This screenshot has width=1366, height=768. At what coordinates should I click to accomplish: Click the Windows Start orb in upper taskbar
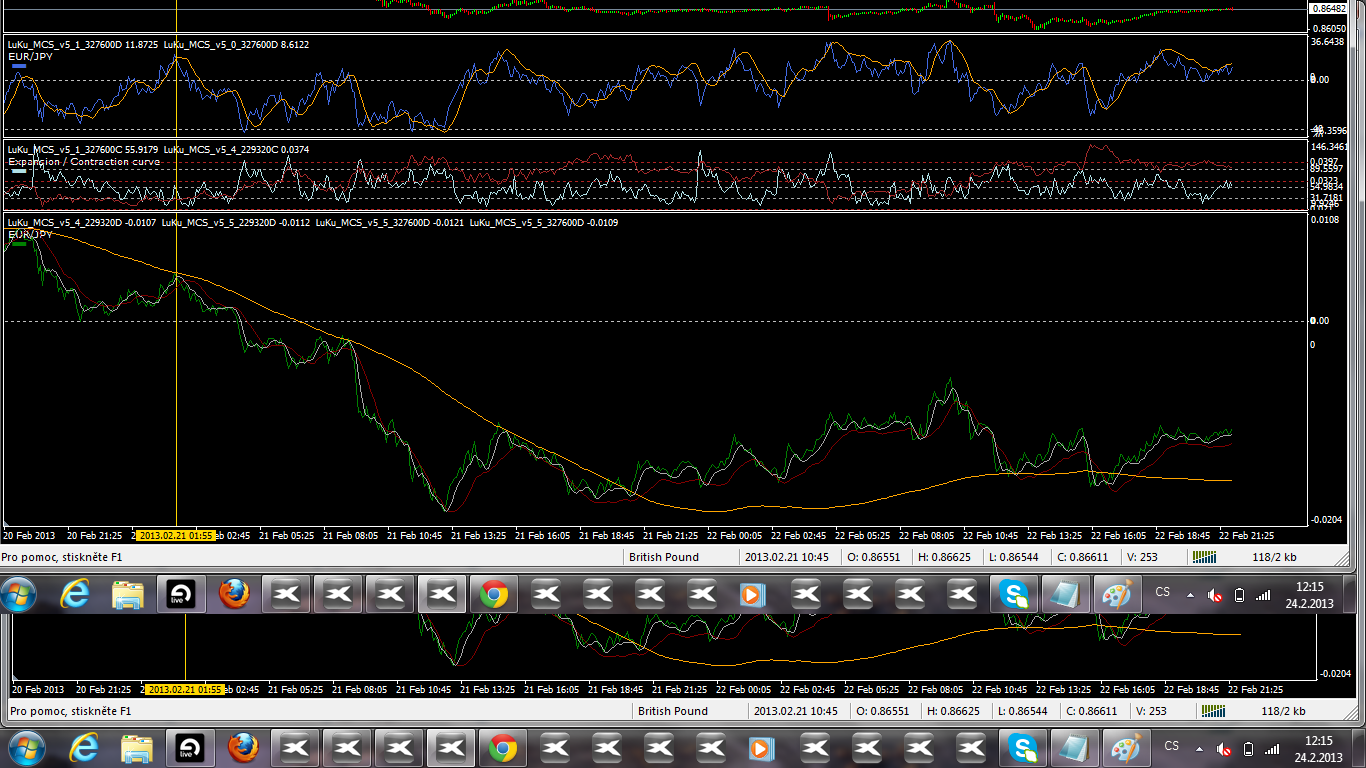coord(20,594)
